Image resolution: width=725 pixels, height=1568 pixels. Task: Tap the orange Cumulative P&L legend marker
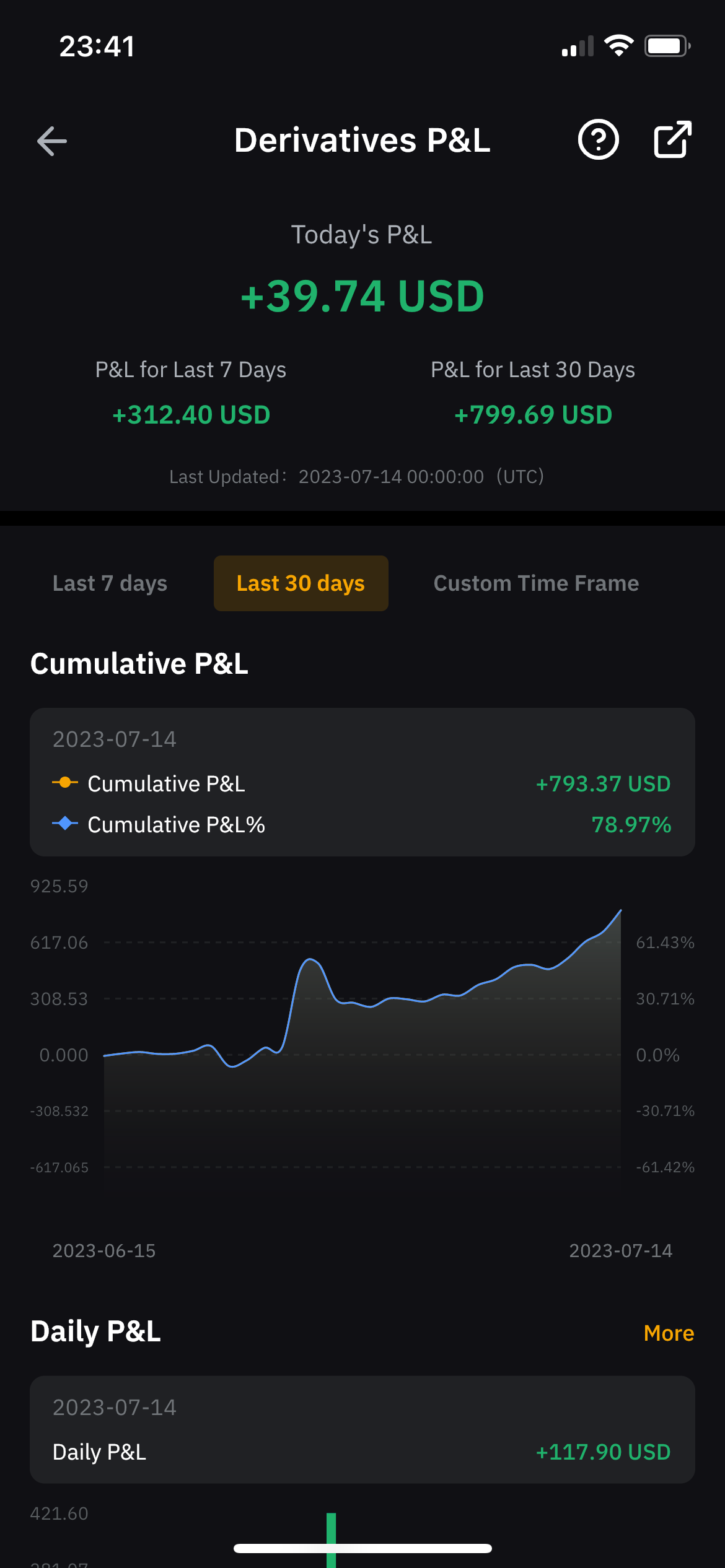tap(65, 783)
